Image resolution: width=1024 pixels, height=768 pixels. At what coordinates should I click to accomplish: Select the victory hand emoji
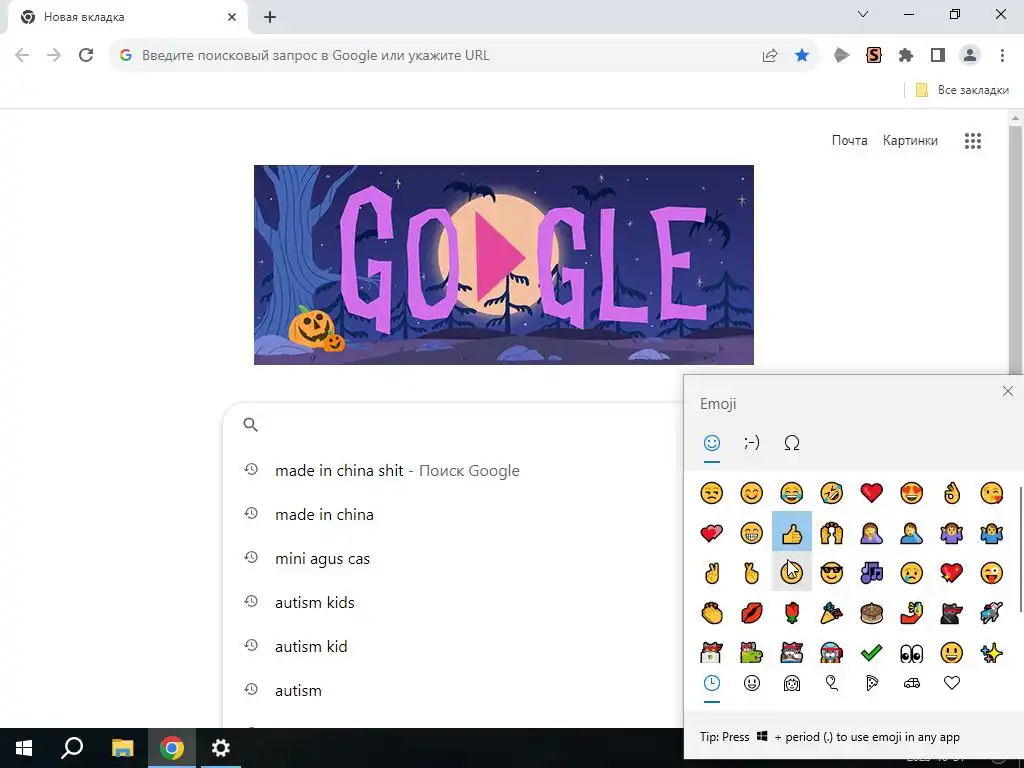coord(711,573)
